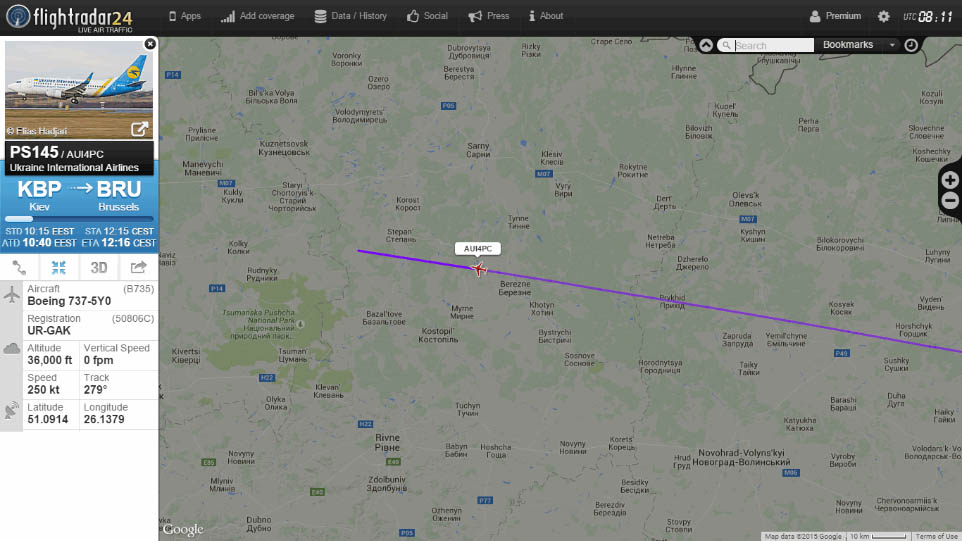Click the Terms of Use link
The height and width of the screenshot is (541, 962).
(x=937, y=536)
